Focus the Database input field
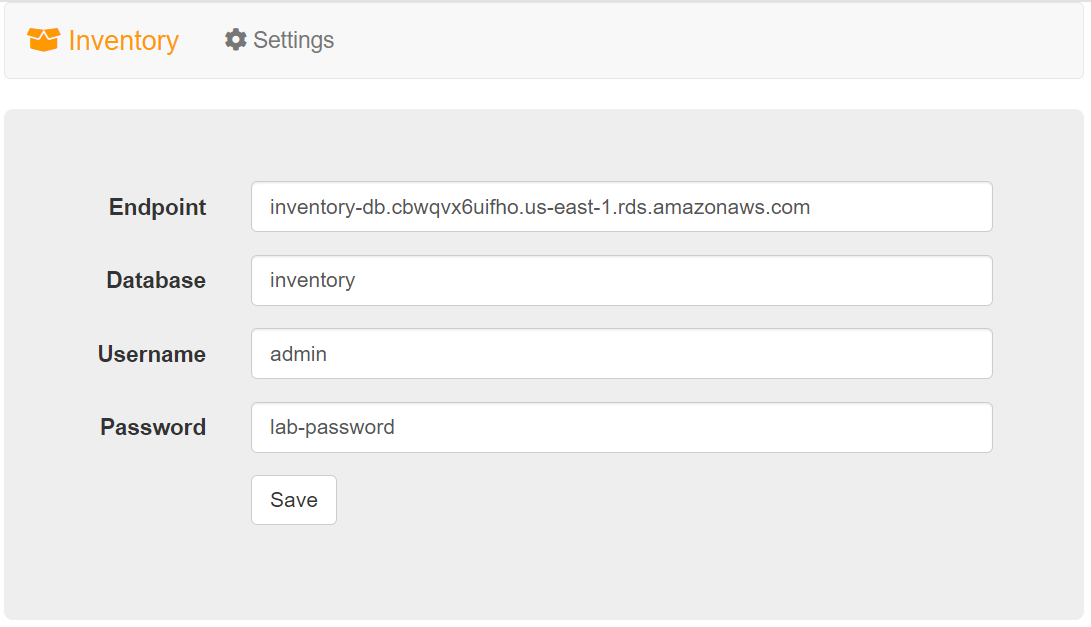1091x627 pixels. pyautogui.click(x=621, y=280)
